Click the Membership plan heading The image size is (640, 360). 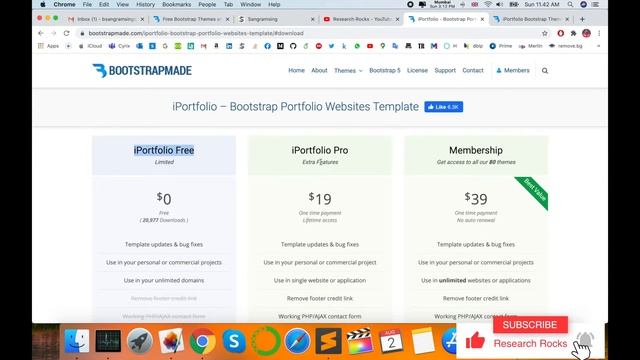(x=476, y=150)
